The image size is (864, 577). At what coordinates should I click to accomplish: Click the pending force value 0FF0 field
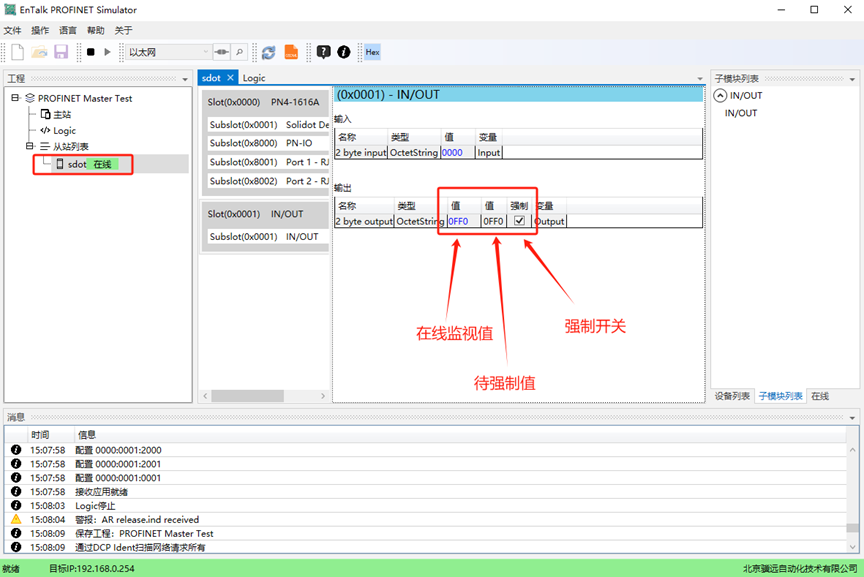coord(493,221)
